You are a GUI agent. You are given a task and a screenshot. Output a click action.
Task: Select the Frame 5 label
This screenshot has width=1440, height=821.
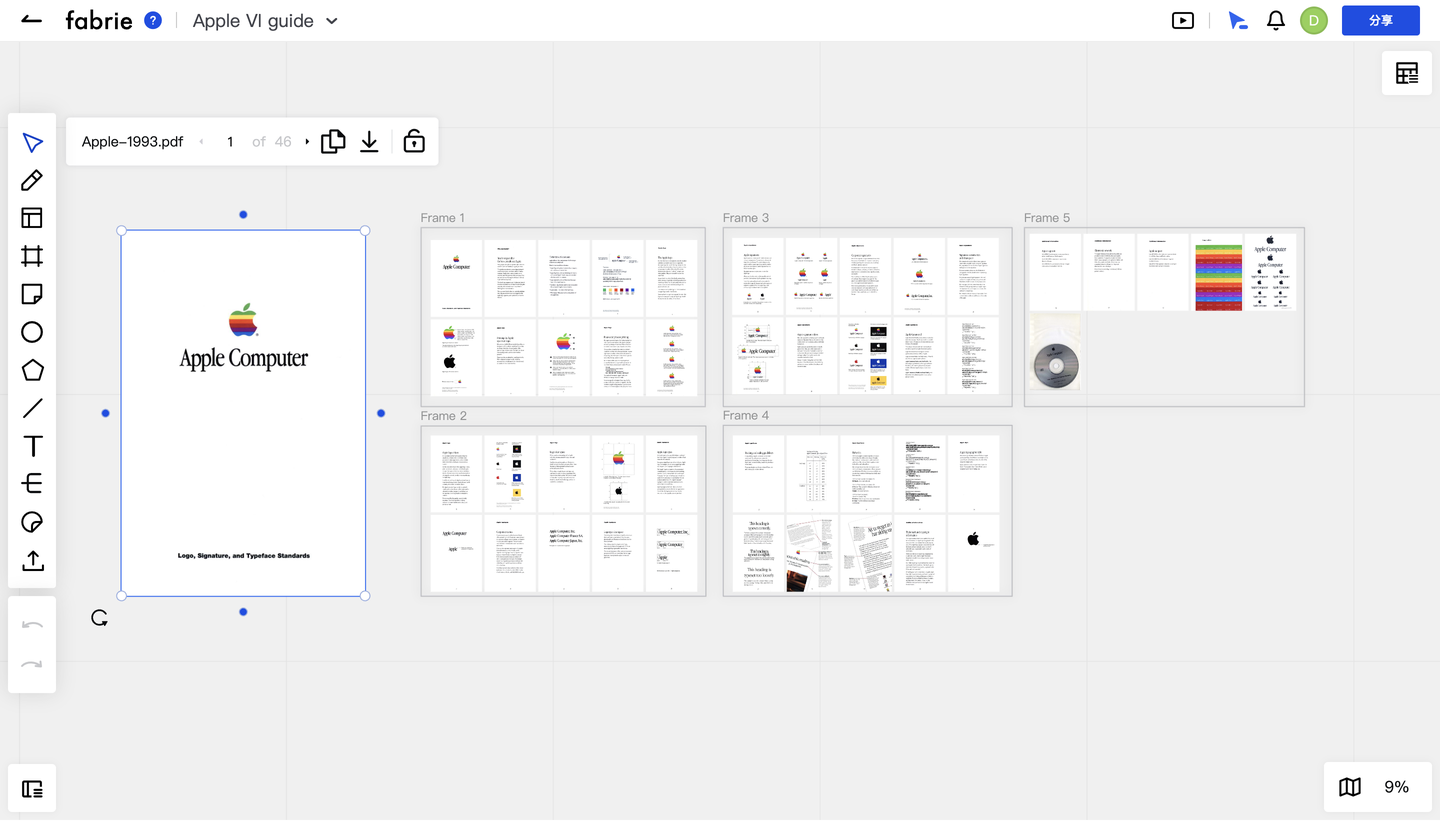coord(1047,218)
